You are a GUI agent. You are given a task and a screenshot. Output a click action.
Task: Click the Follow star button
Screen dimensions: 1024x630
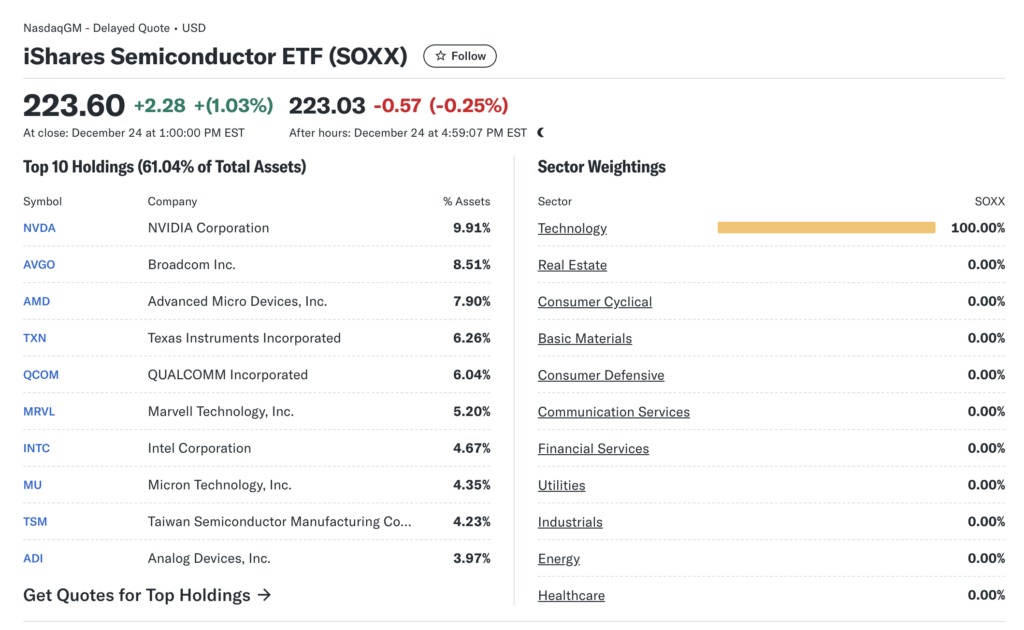[460, 56]
